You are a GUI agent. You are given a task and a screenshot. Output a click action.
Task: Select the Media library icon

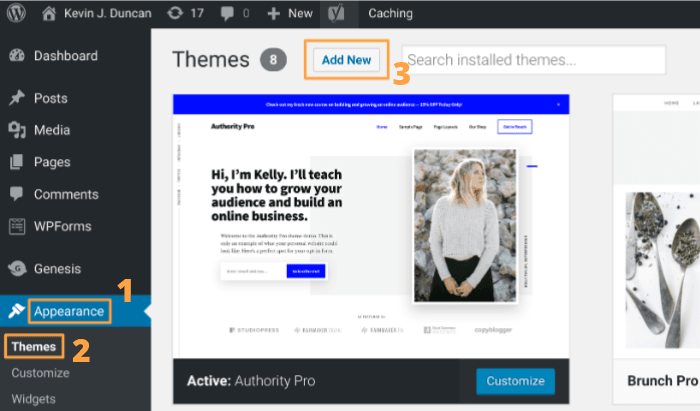point(17,130)
